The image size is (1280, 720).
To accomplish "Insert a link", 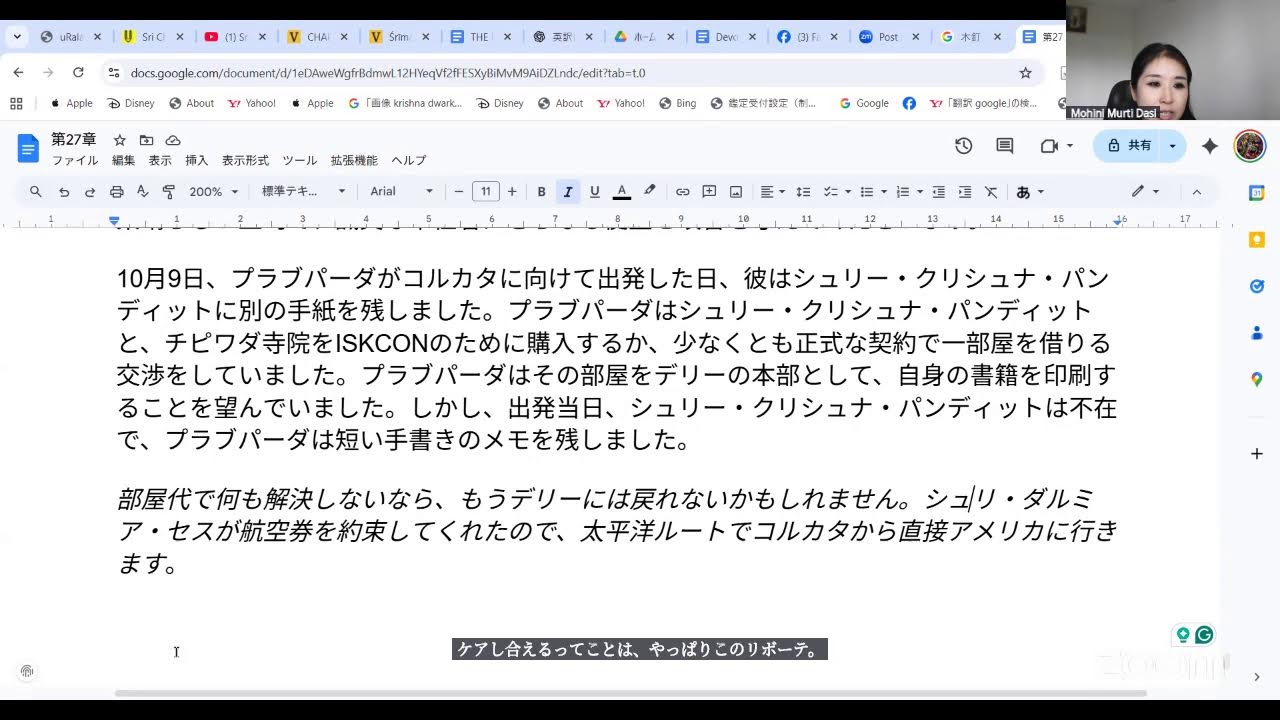I will pyautogui.click(x=682, y=192).
